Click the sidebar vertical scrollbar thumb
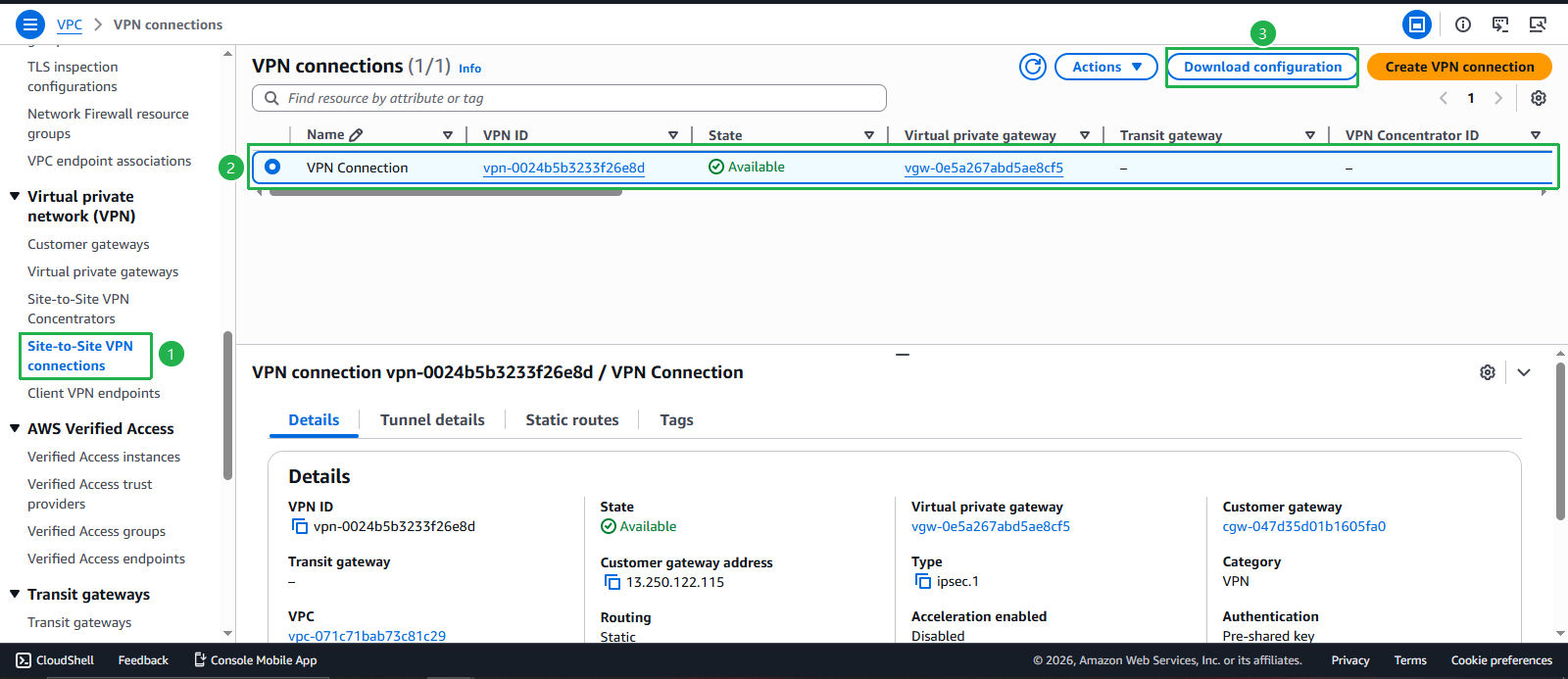The image size is (1568, 679). 227,406
